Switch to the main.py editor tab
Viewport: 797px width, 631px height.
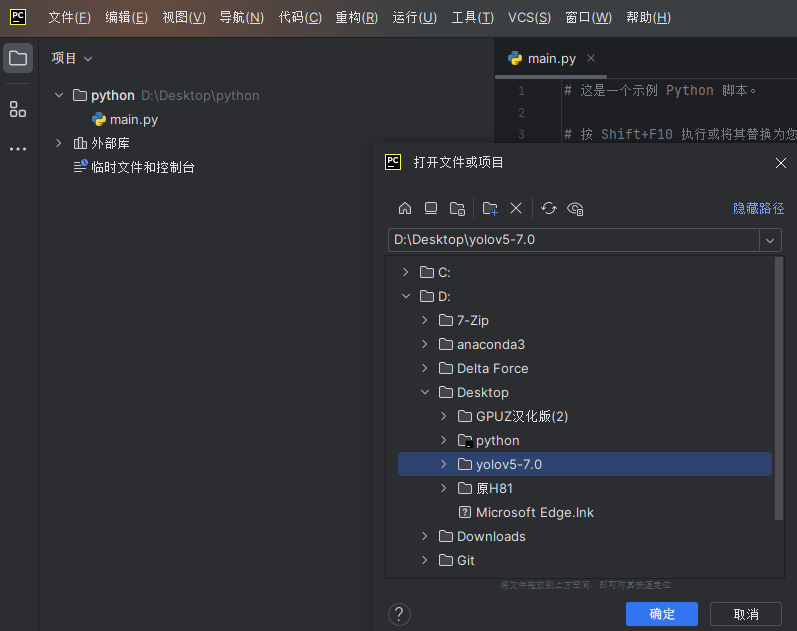[551, 58]
